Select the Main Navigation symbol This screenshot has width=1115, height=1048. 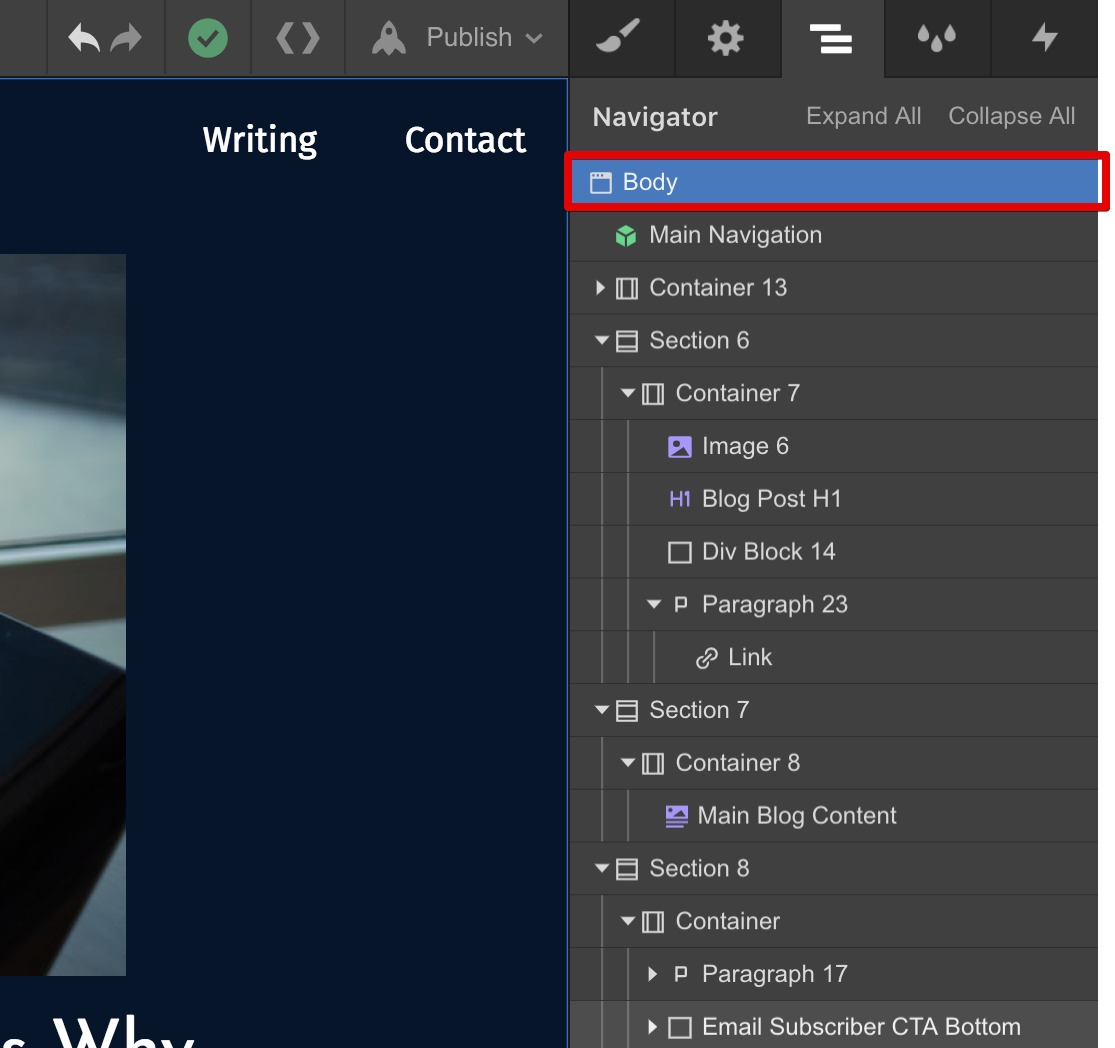(x=735, y=235)
